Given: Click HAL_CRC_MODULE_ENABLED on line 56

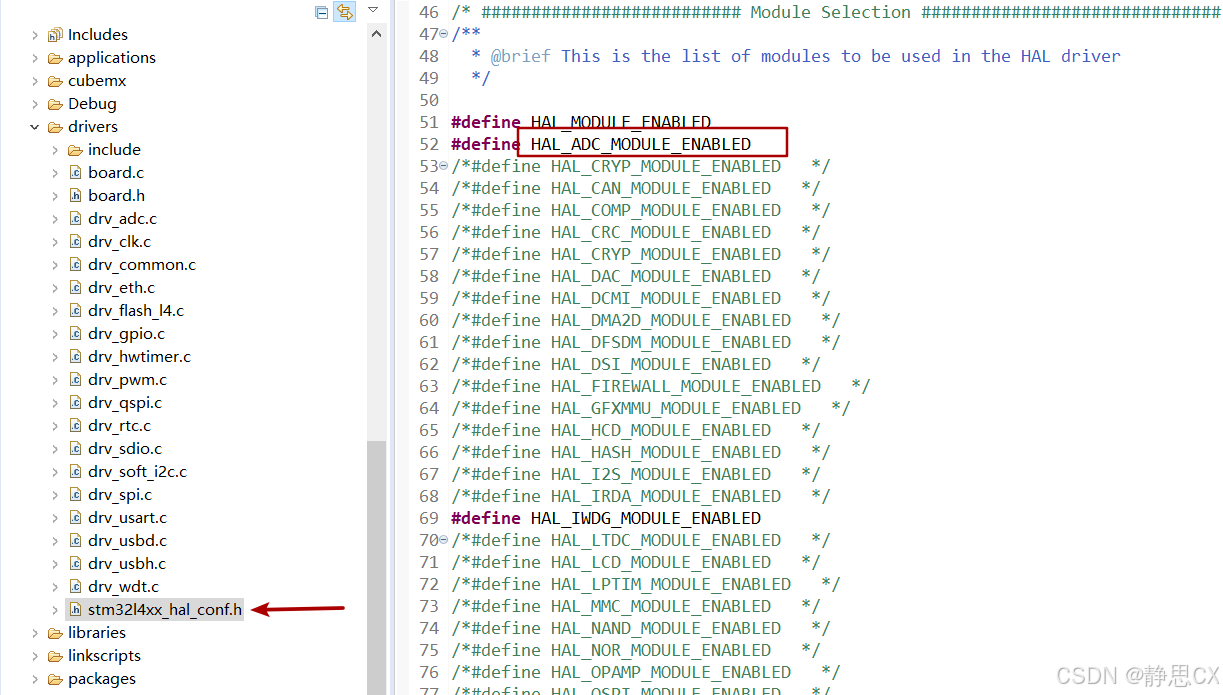Looking at the screenshot, I should (x=660, y=232).
